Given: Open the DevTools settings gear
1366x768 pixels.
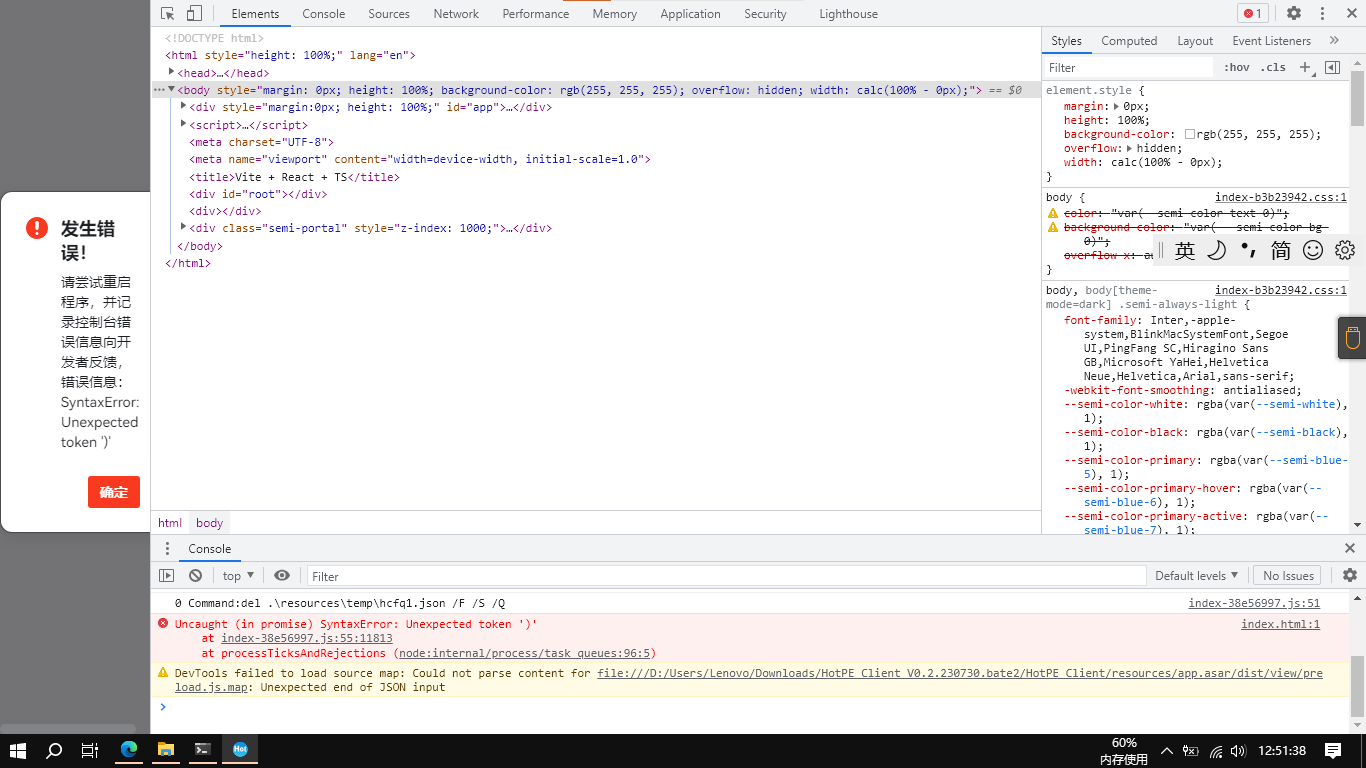Looking at the screenshot, I should (1293, 13).
